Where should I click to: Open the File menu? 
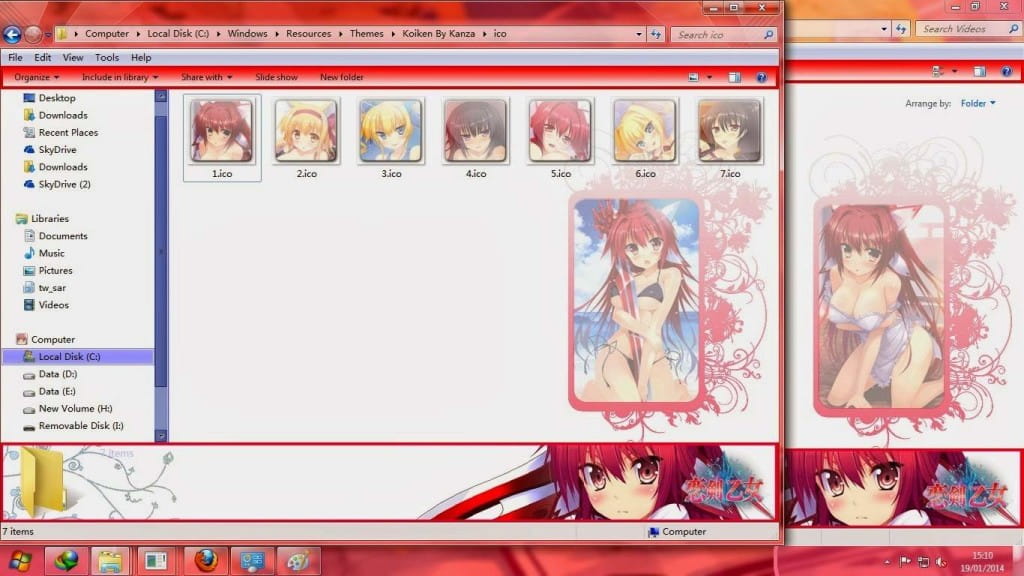click(x=15, y=57)
